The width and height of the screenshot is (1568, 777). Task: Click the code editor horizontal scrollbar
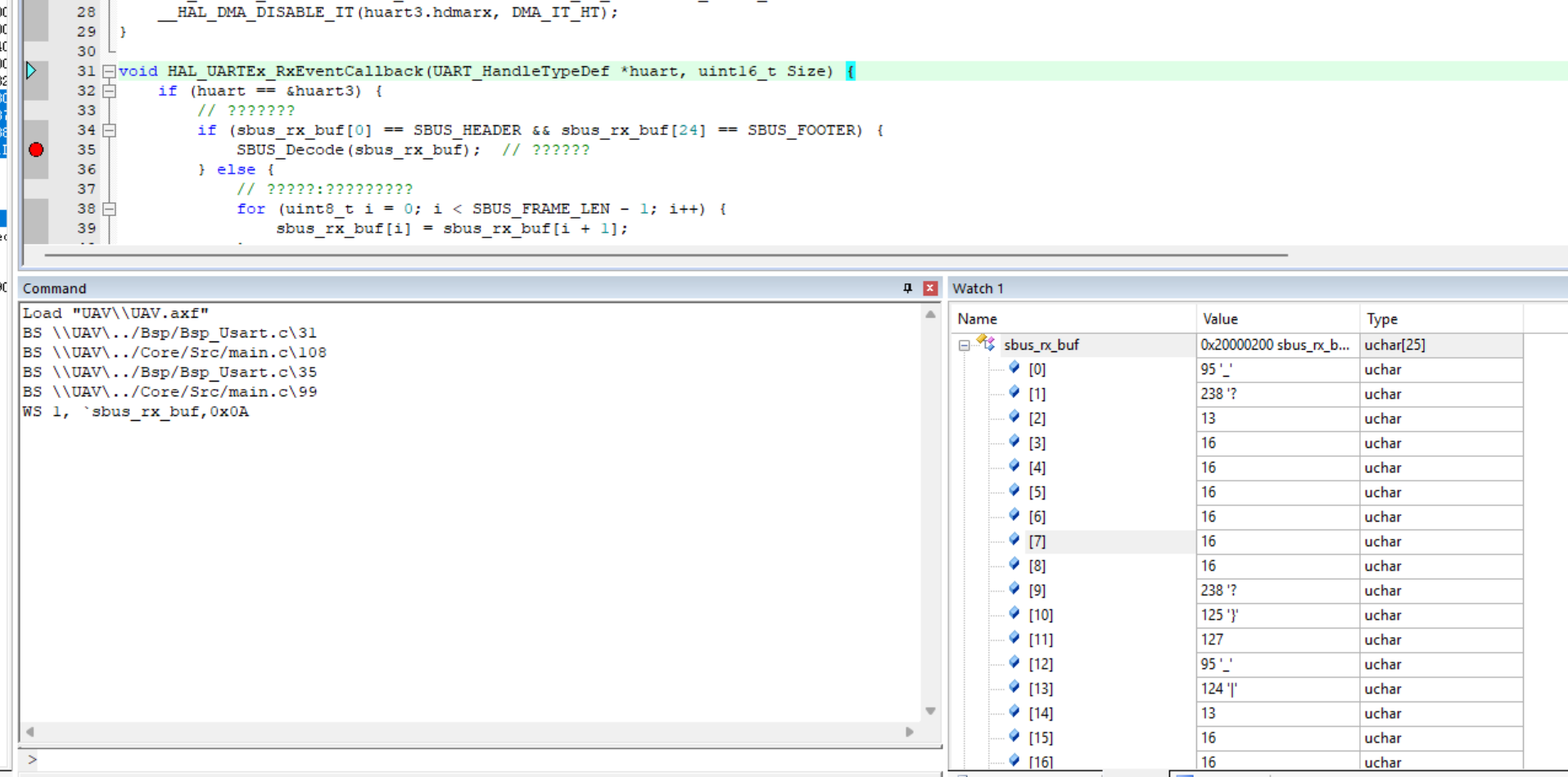tap(666, 255)
